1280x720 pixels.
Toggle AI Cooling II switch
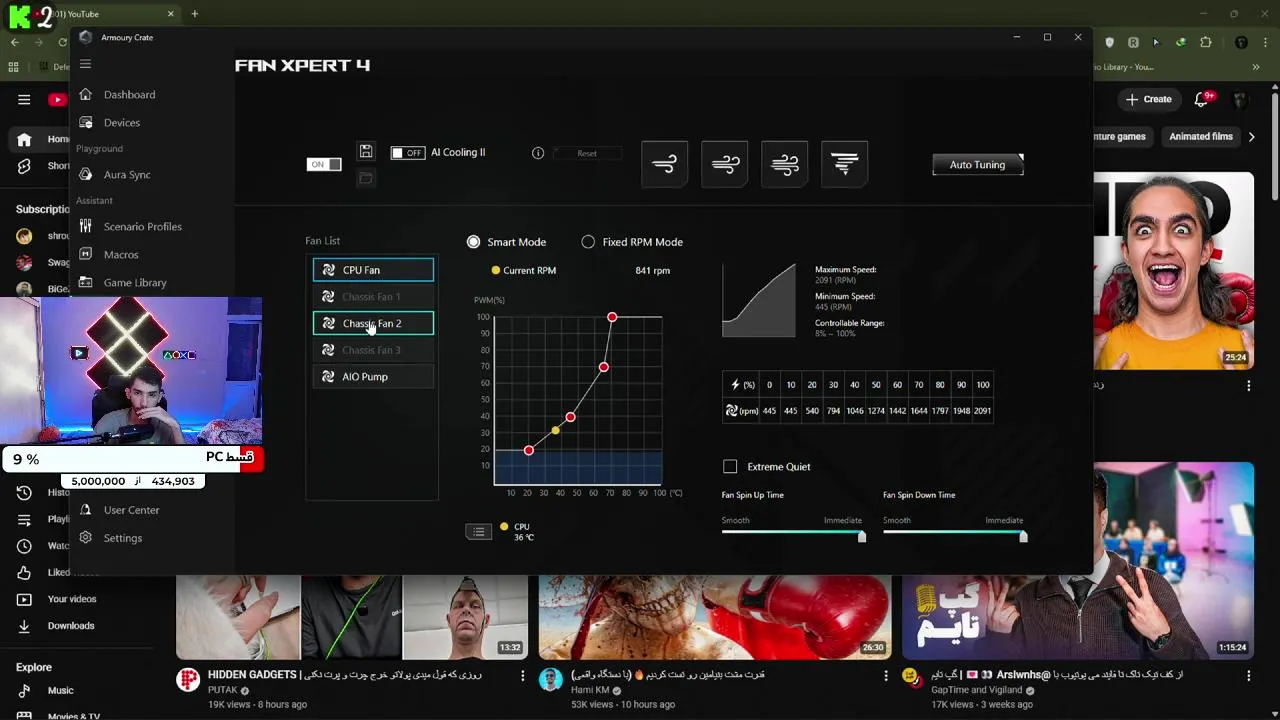point(407,153)
